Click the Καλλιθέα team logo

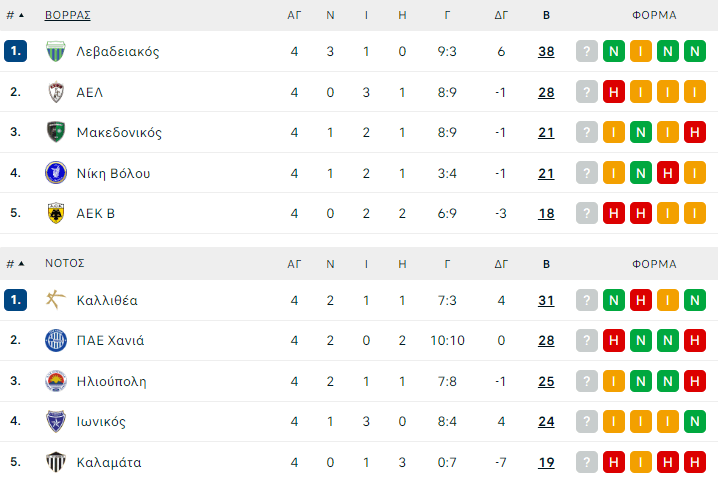[x=56, y=299]
